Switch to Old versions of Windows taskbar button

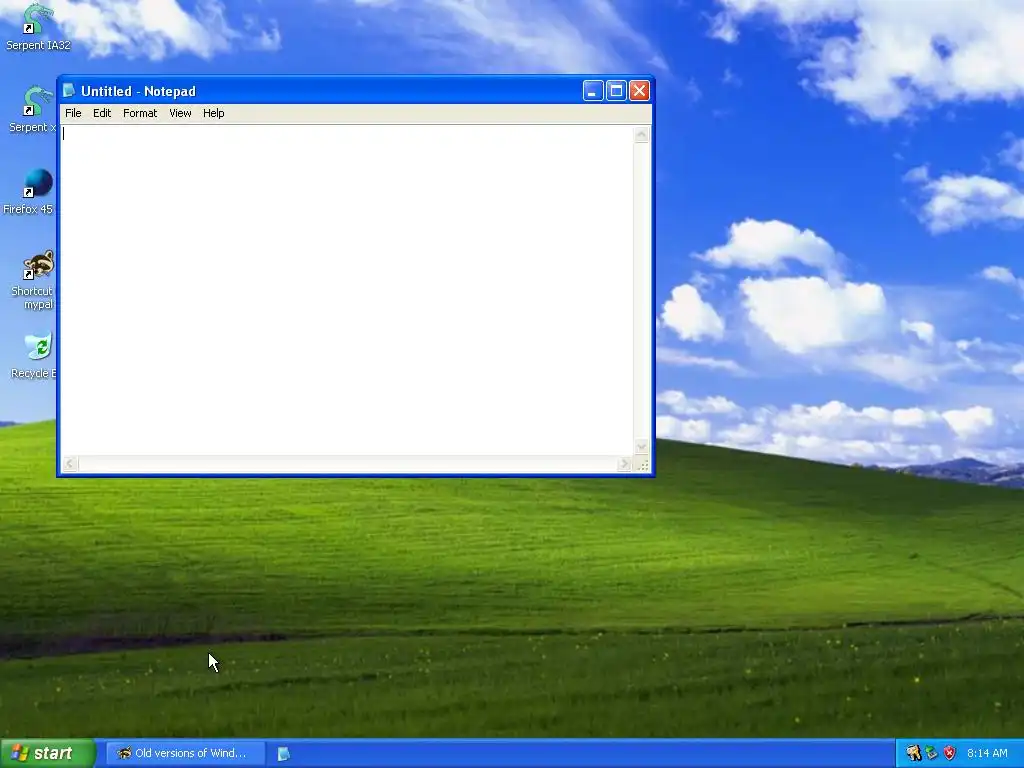pyautogui.click(x=185, y=753)
